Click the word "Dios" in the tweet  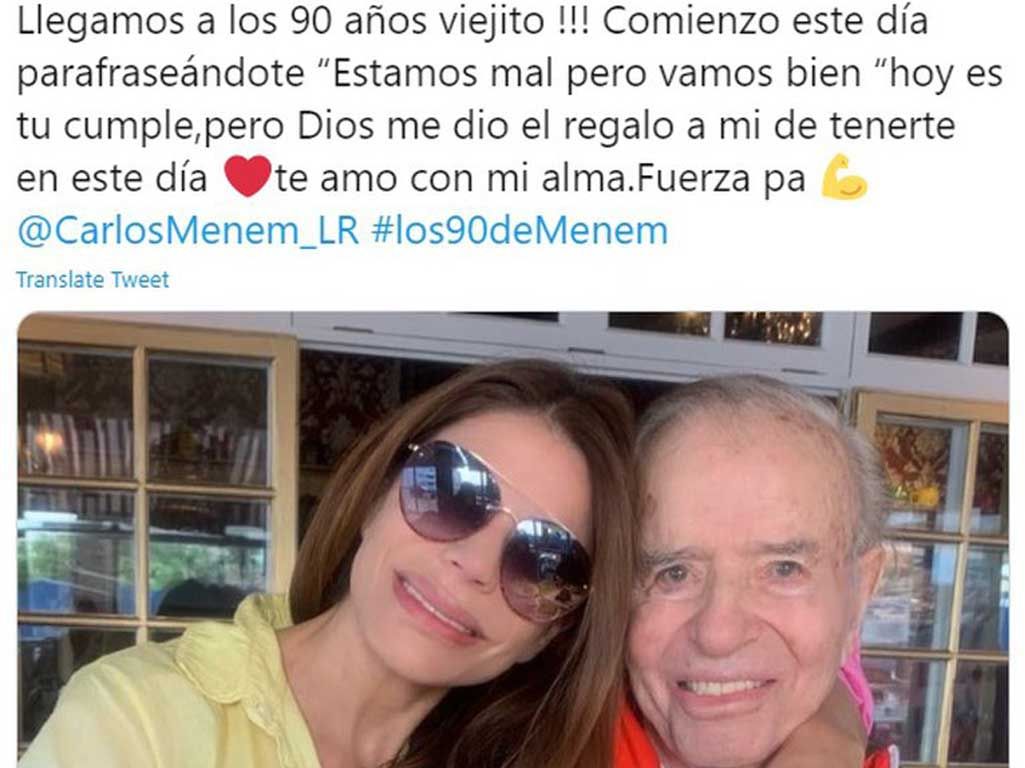point(335,125)
